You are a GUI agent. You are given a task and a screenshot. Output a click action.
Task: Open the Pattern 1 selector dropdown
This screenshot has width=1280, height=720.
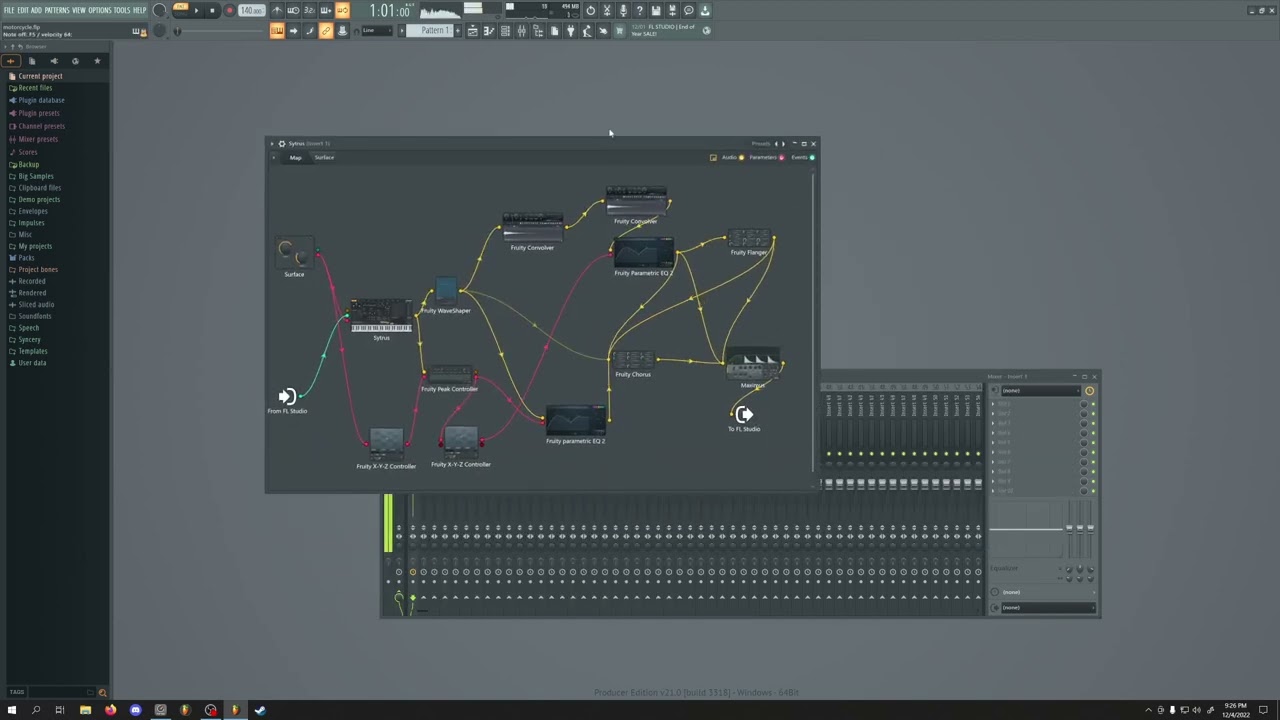tap(431, 31)
